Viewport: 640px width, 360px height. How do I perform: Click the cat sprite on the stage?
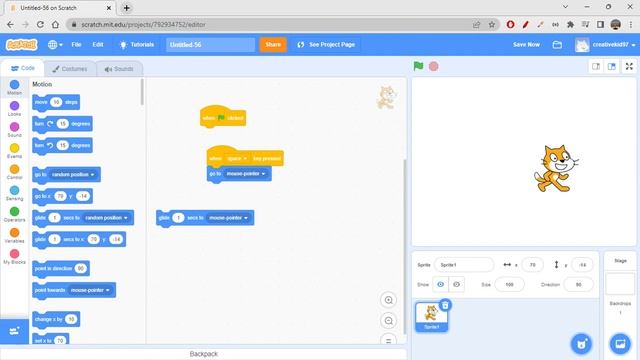pyautogui.click(x=556, y=168)
